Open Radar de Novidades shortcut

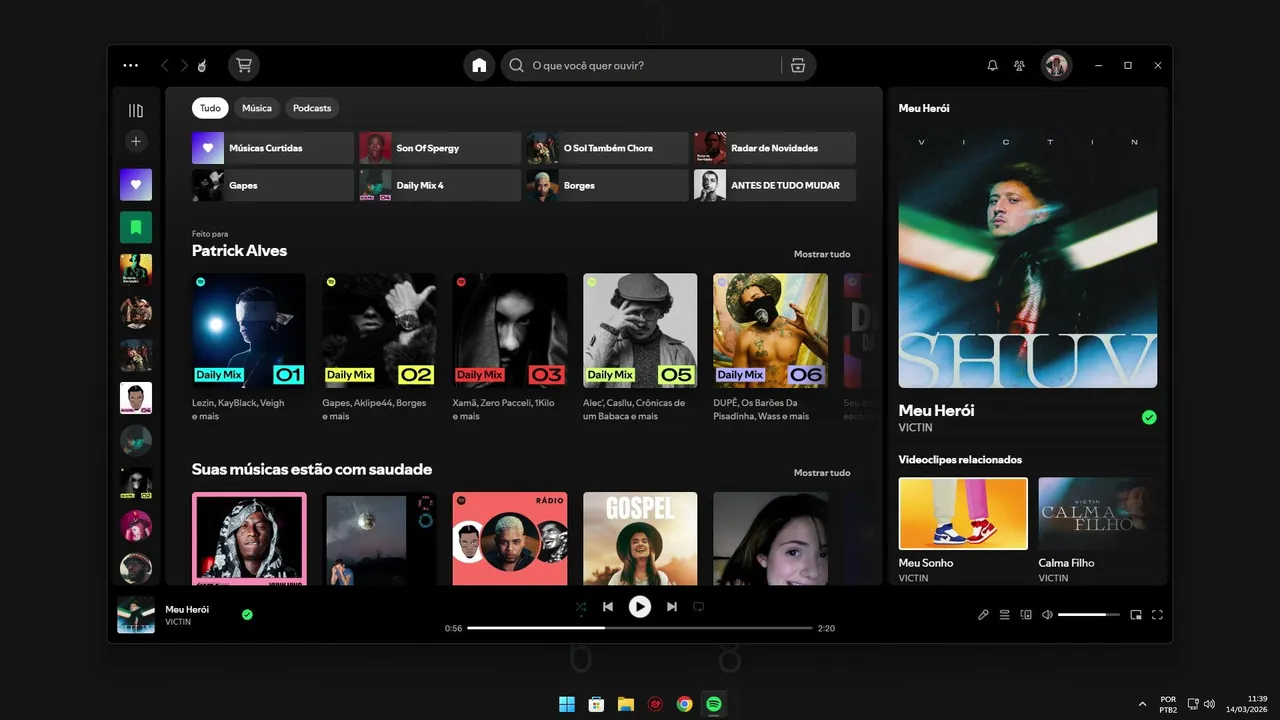(775, 148)
